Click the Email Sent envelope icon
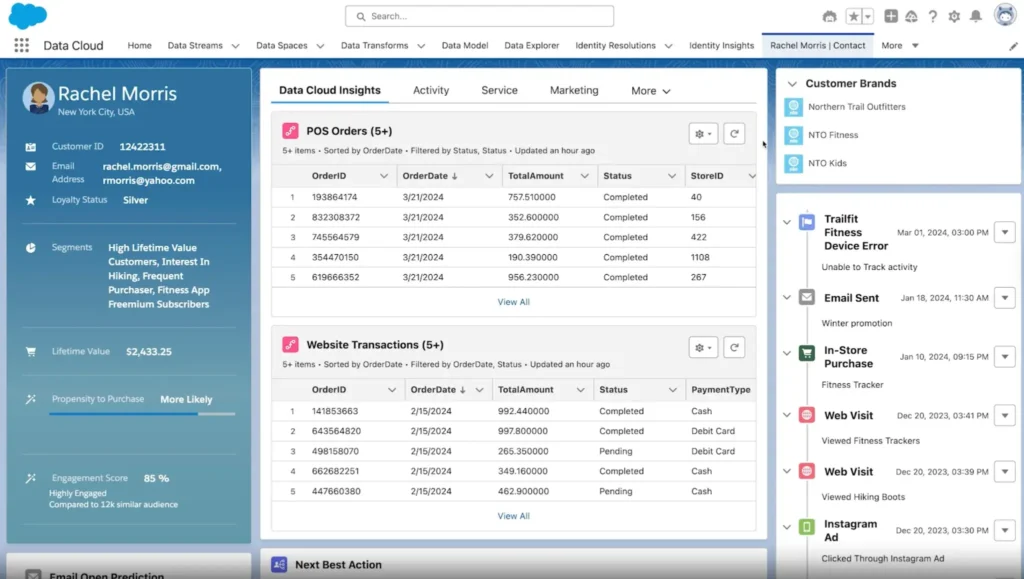This screenshot has width=1024, height=579. (x=807, y=297)
